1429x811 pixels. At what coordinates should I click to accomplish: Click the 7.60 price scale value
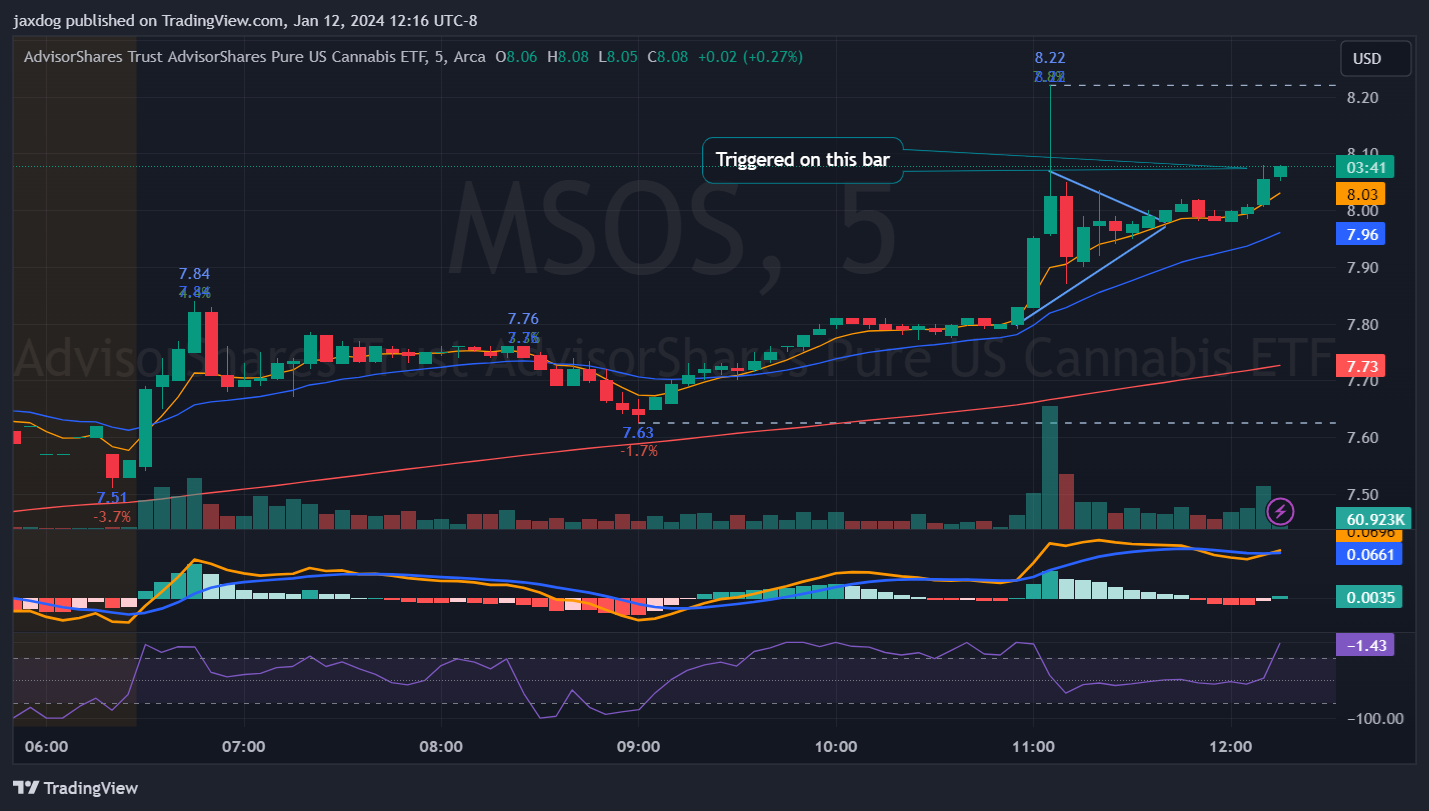1363,438
